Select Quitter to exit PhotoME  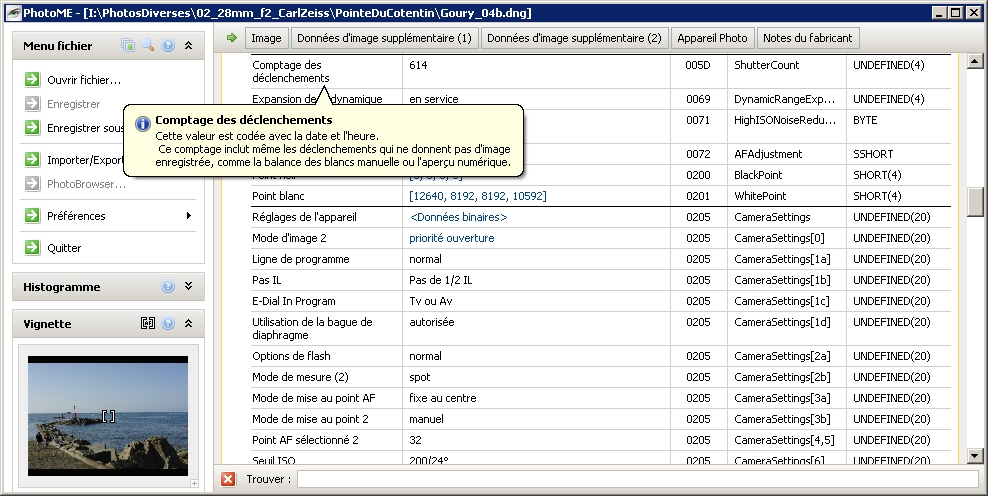pos(64,248)
